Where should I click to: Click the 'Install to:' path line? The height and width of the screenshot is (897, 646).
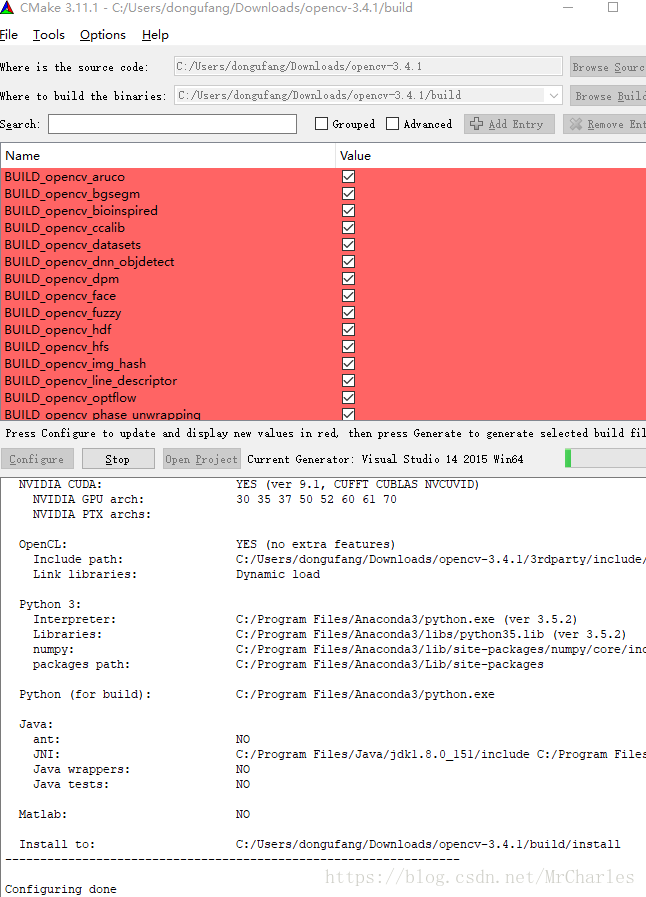pos(320,844)
